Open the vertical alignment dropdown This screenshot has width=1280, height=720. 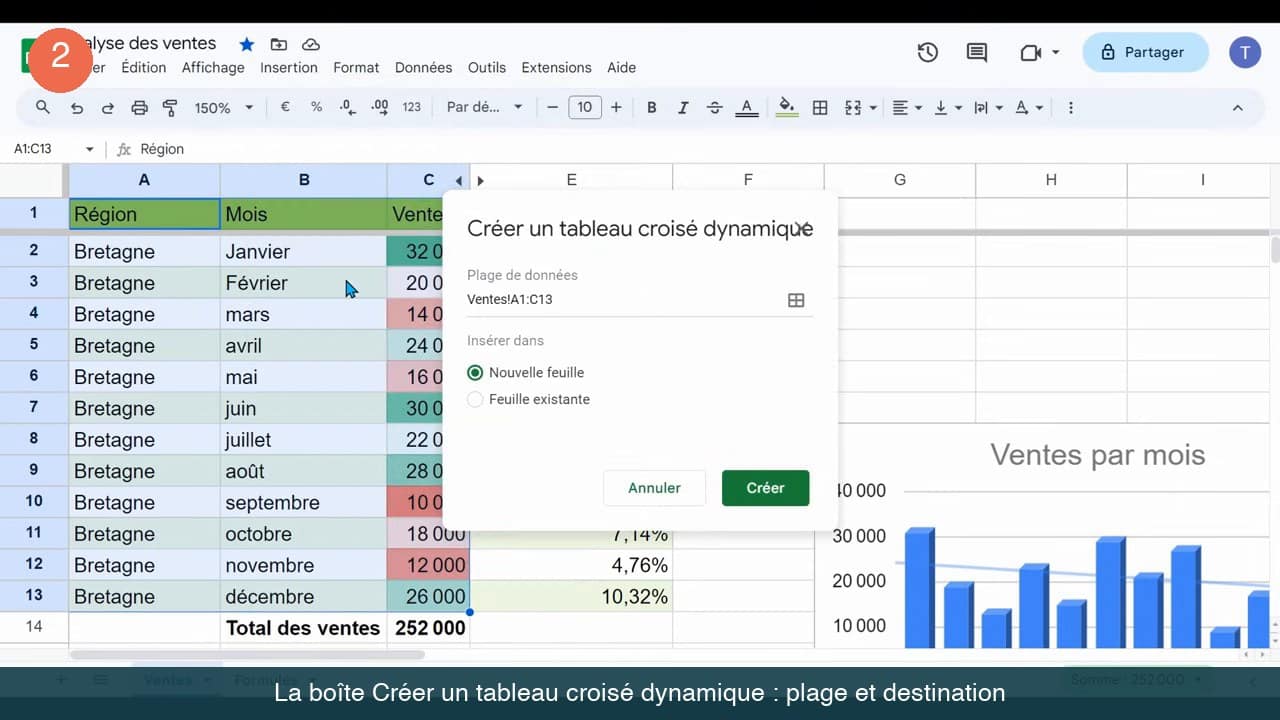point(947,107)
